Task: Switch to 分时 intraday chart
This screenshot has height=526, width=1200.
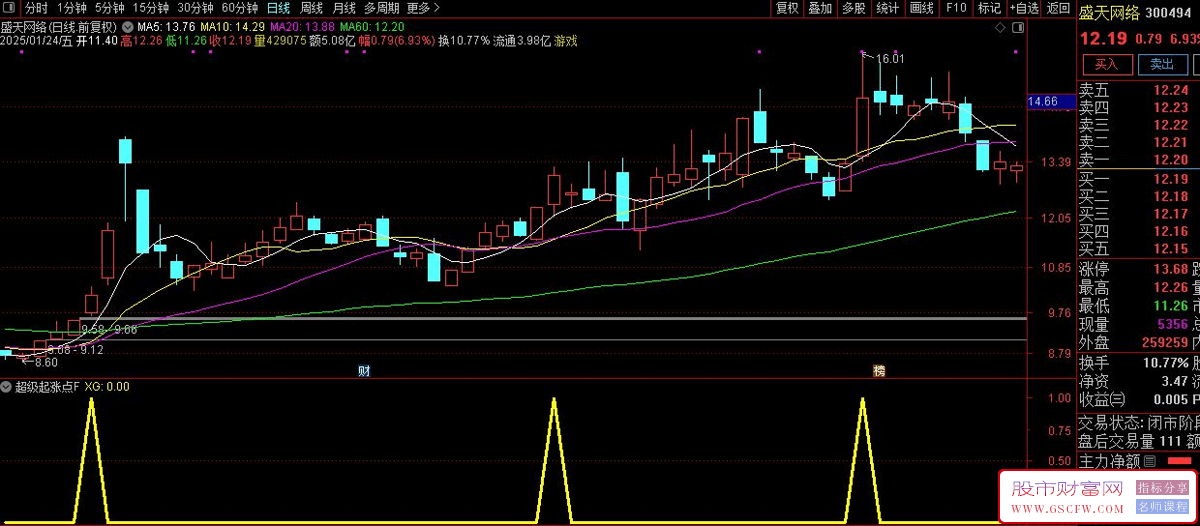Action: coord(36,8)
